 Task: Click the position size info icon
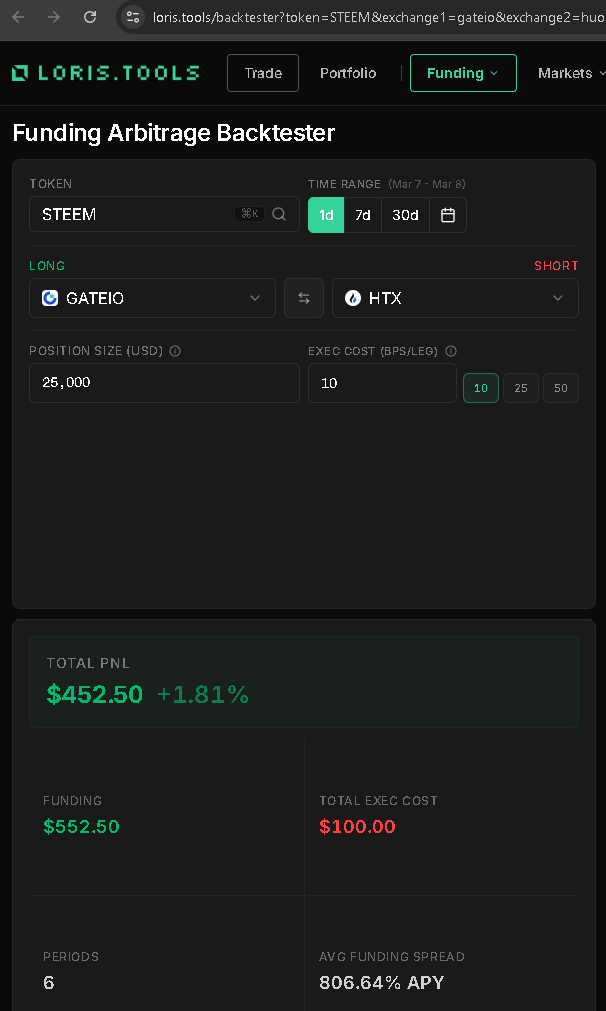point(175,352)
